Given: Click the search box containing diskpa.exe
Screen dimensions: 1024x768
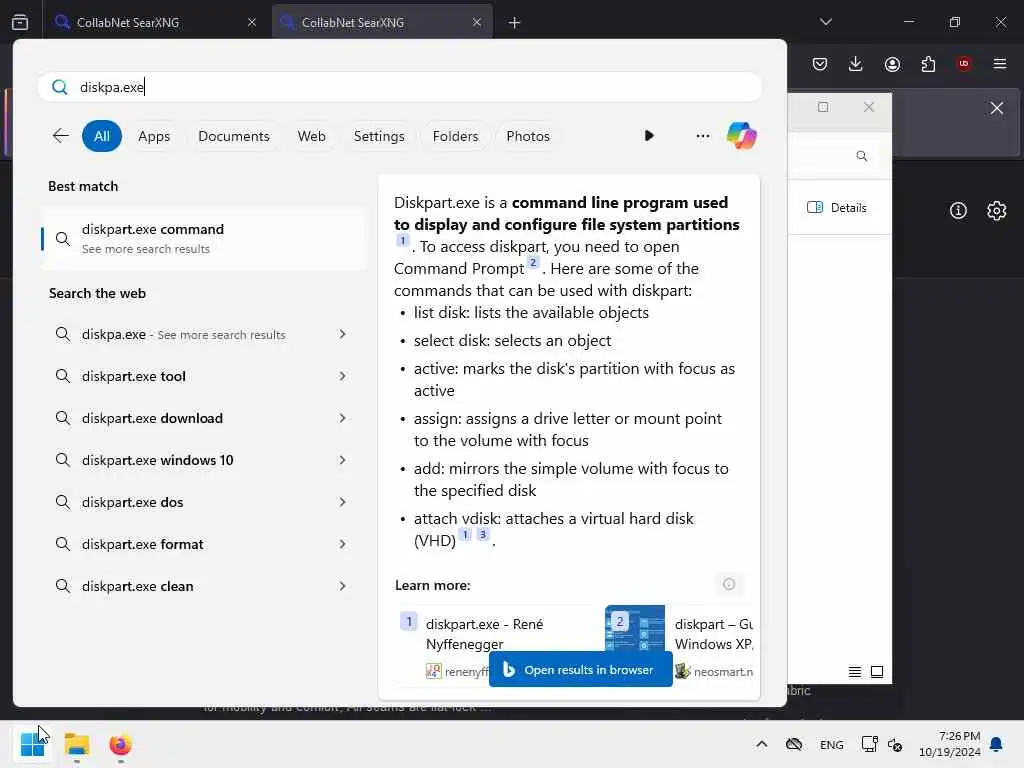Looking at the screenshot, I should [x=400, y=87].
